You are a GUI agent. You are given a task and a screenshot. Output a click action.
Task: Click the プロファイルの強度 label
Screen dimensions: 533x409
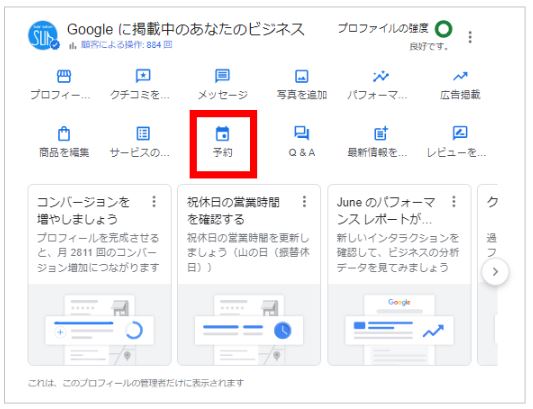pos(383,28)
